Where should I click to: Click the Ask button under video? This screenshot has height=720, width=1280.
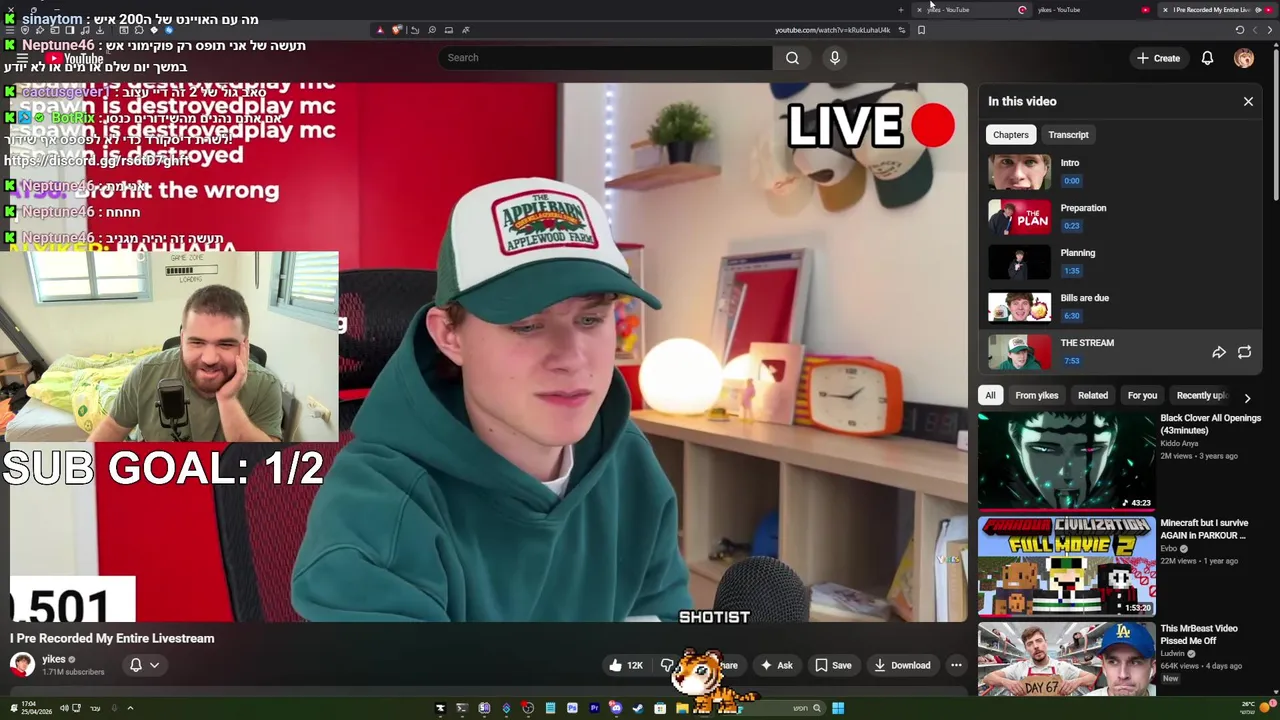click(x=776, y=665)
